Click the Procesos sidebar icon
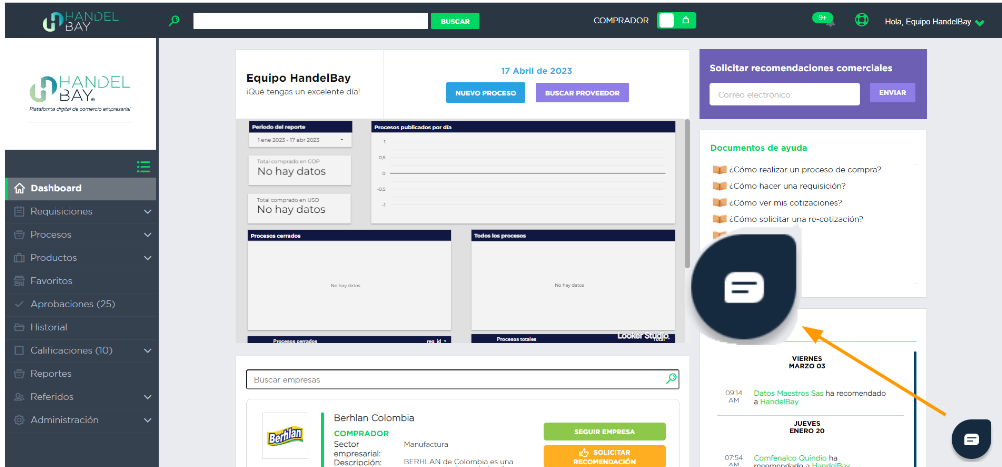 pos(19,234)
